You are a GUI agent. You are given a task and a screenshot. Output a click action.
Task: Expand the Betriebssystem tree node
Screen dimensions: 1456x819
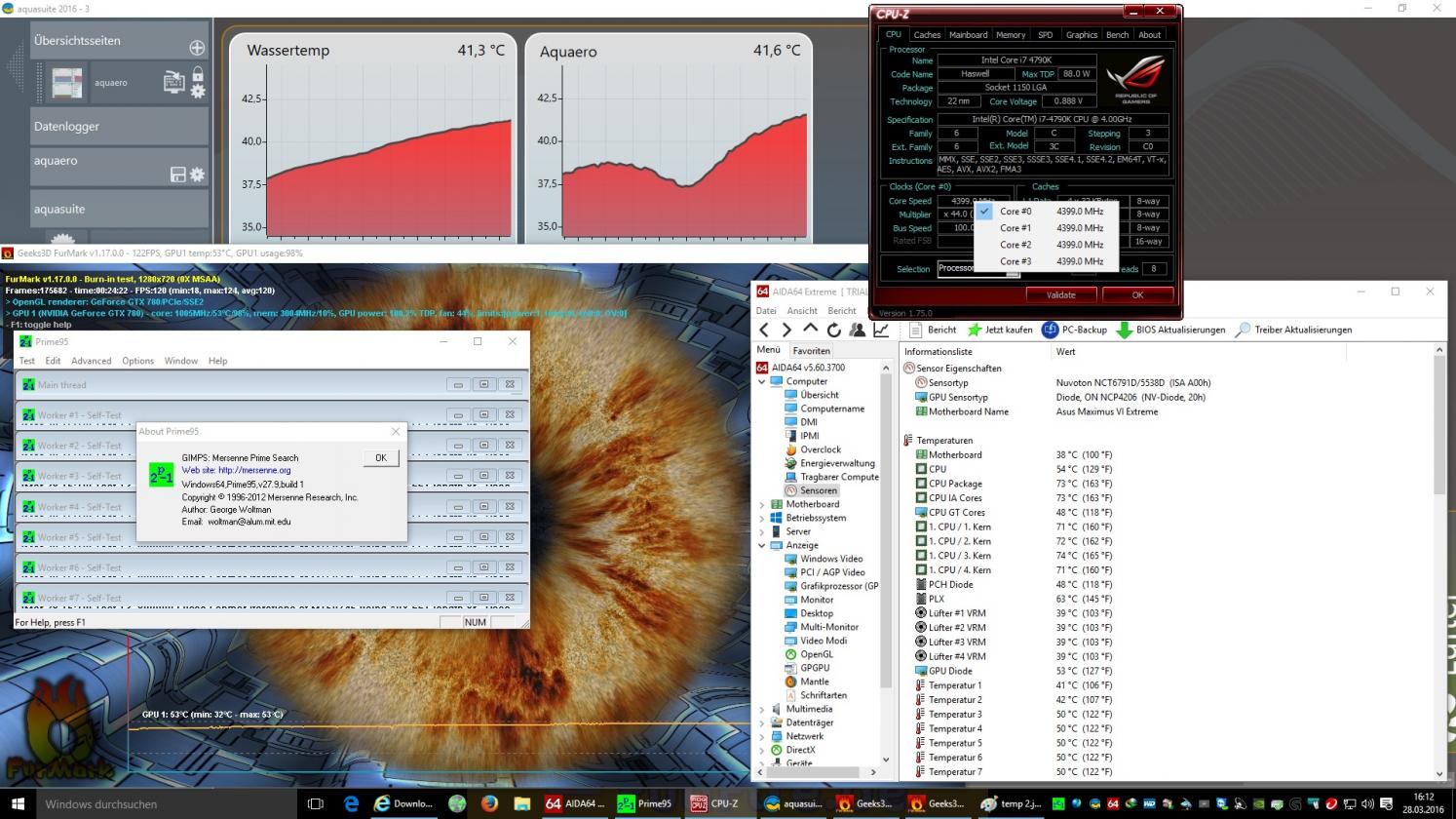(762, 518)
